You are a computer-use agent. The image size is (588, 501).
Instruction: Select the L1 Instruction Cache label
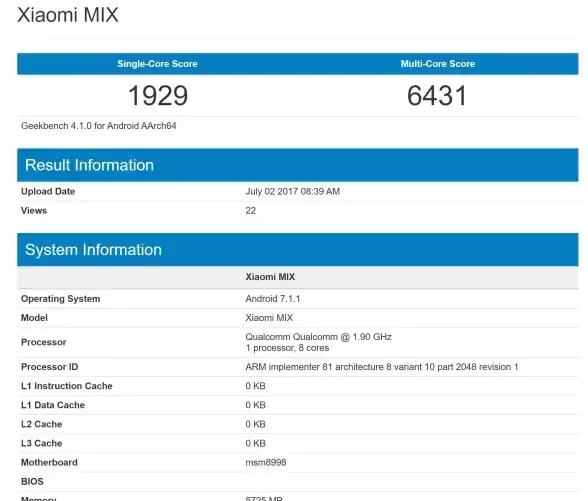pyautogui.click(x=67, y=386)
